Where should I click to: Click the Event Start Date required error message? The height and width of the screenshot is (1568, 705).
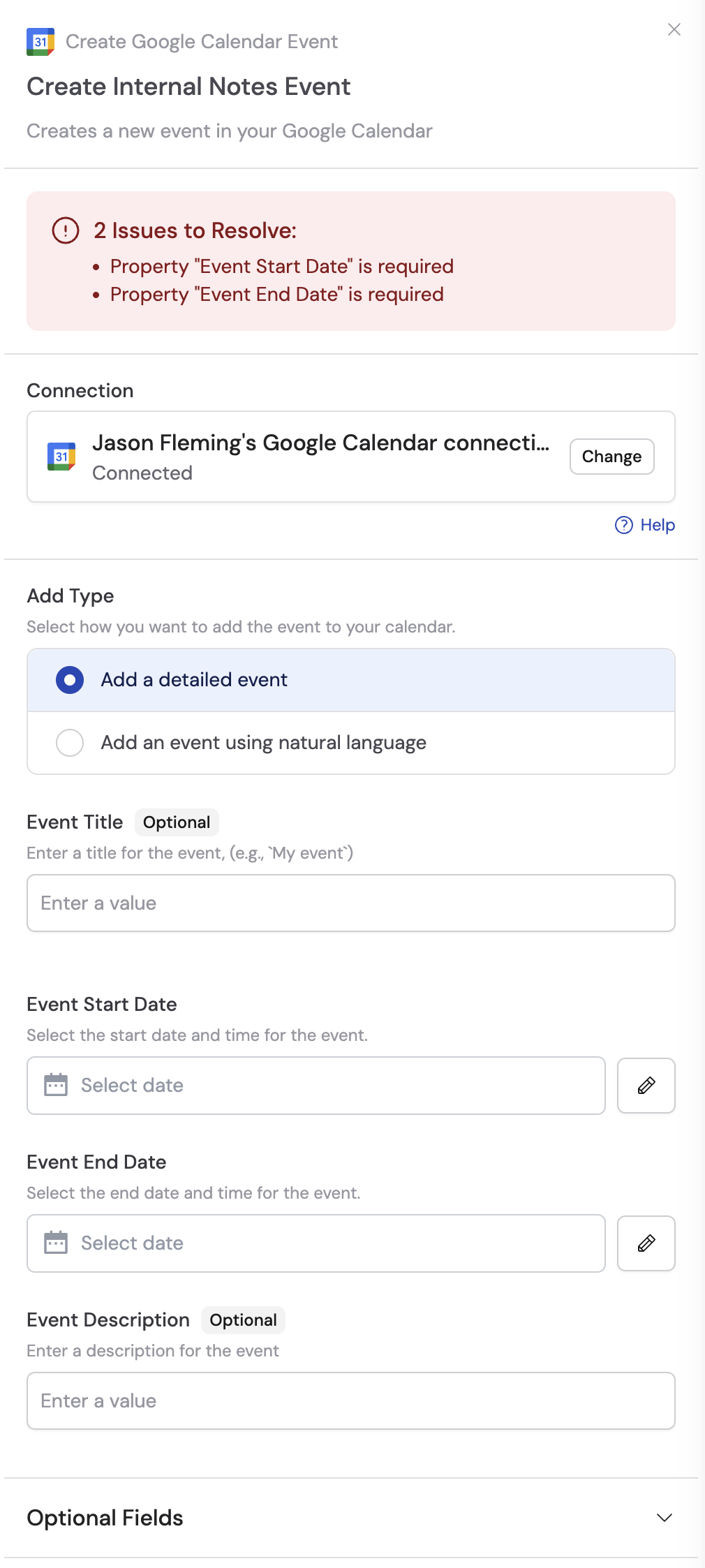pos(281,266)
